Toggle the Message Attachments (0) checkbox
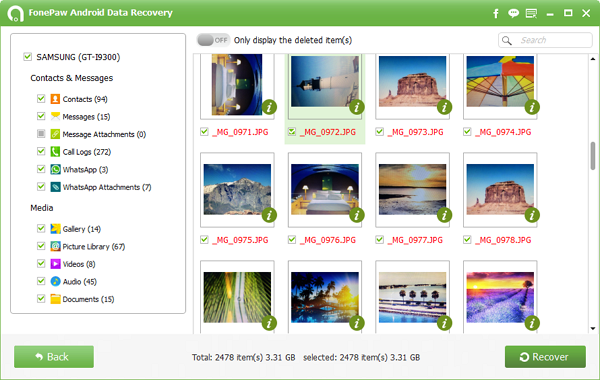600x380 pixels. coord(41,134)
